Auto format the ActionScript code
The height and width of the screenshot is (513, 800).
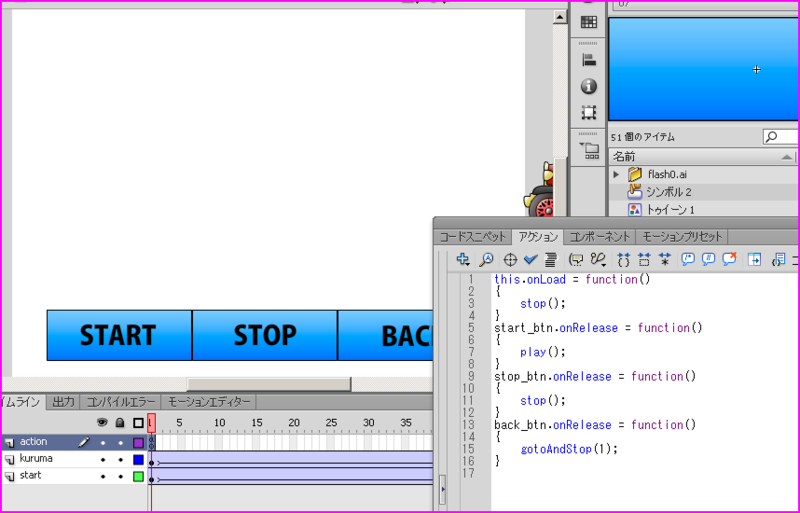pyautogui.click(x=551, y=259)
